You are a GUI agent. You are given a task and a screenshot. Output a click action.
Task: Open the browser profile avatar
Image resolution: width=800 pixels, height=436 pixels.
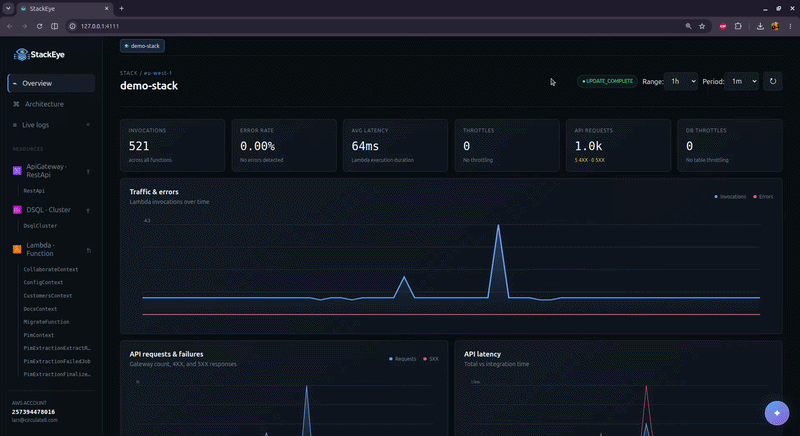coord(775,26)
